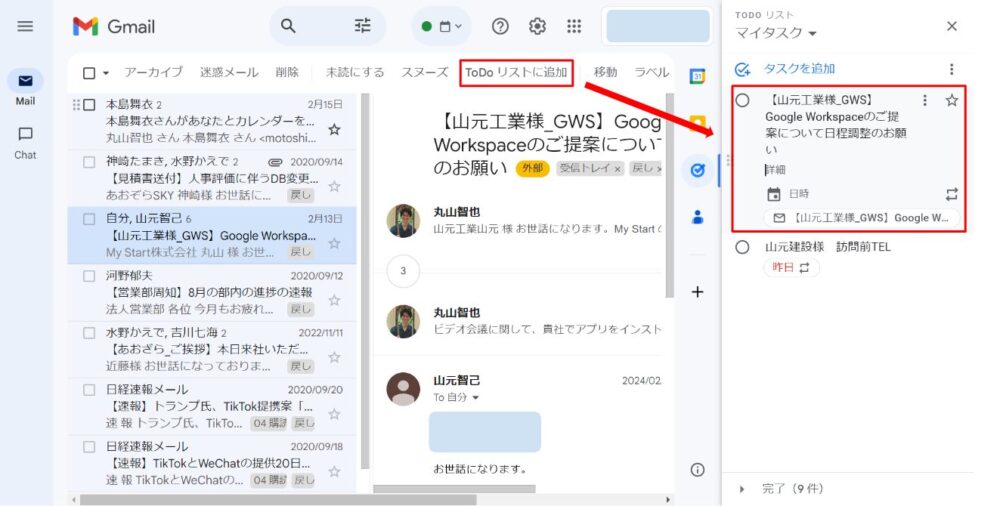
Task: Open the 【営業部周知】 email from 河野郁夫
Action: [212, 293]
